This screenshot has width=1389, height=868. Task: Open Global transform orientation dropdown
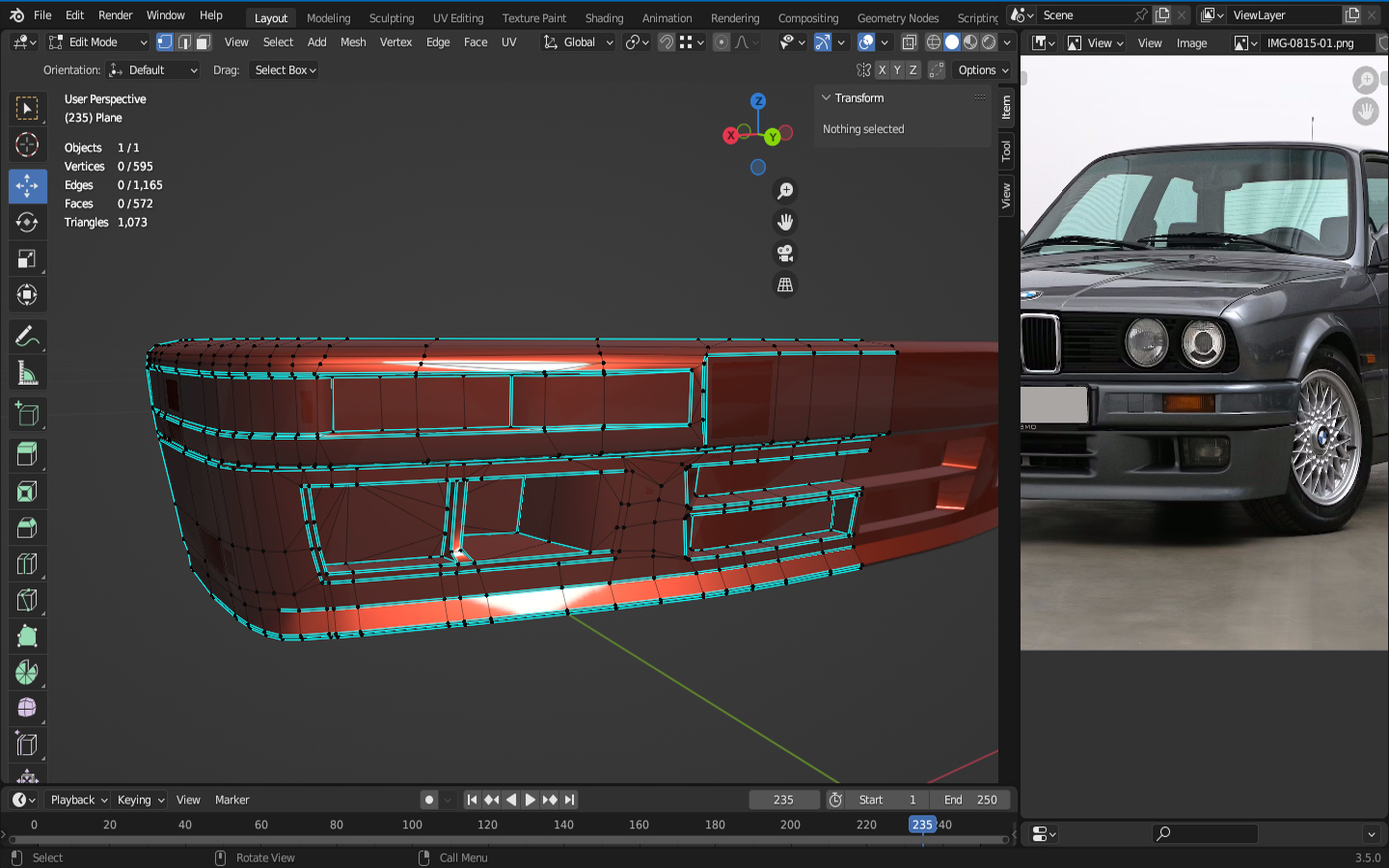[578, 42]
